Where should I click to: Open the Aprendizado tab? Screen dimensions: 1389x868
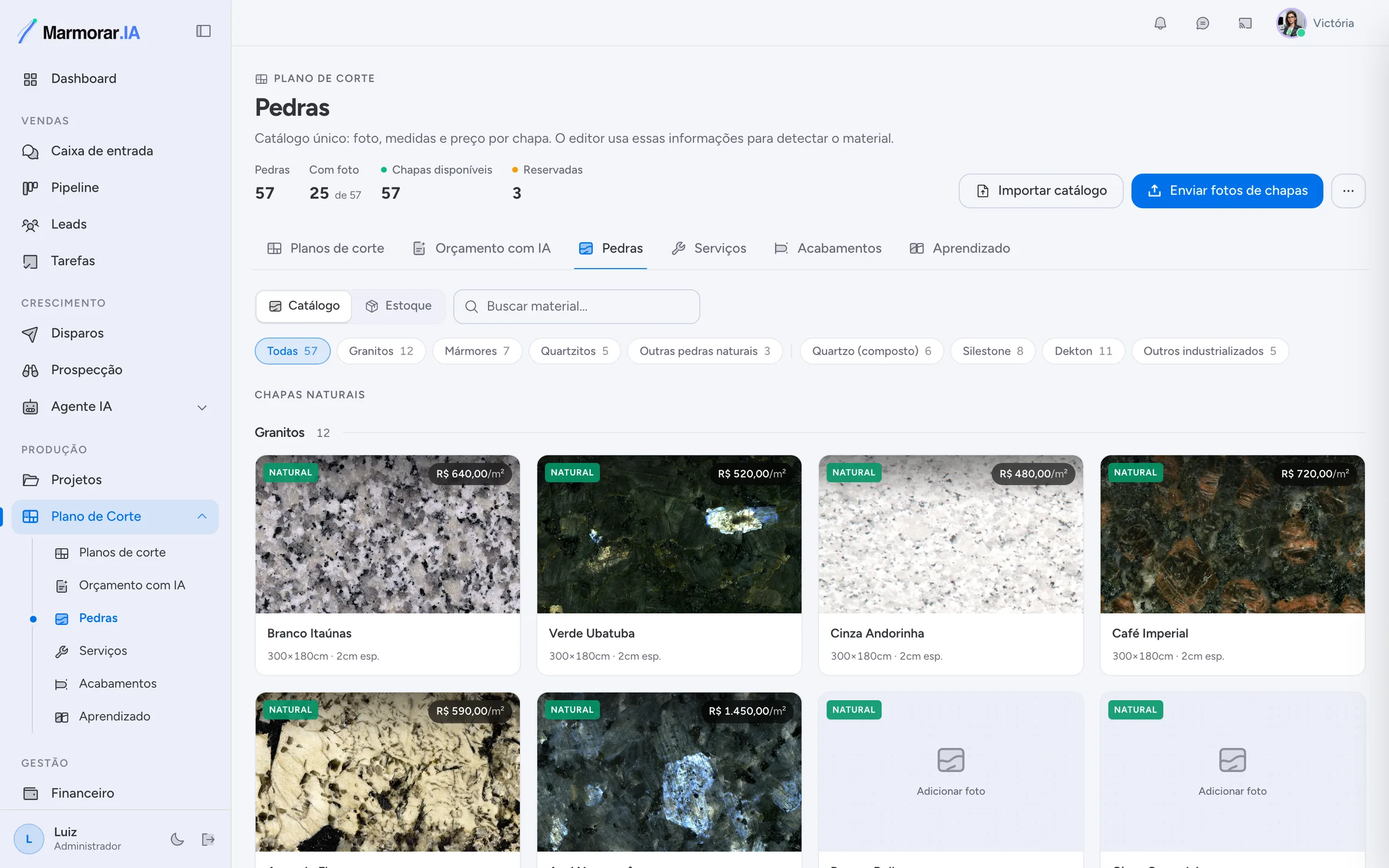click(x=960, y=249)
